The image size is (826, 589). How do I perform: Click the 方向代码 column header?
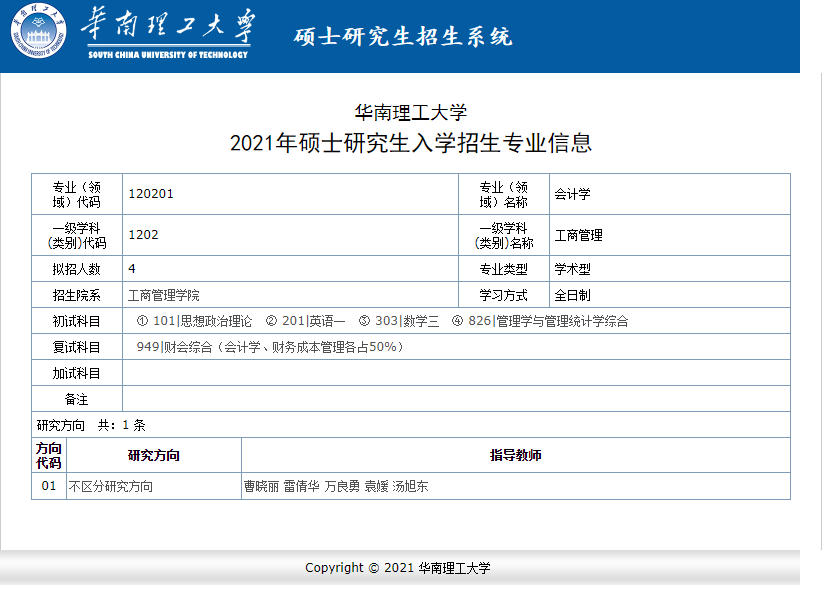(49, 456)
